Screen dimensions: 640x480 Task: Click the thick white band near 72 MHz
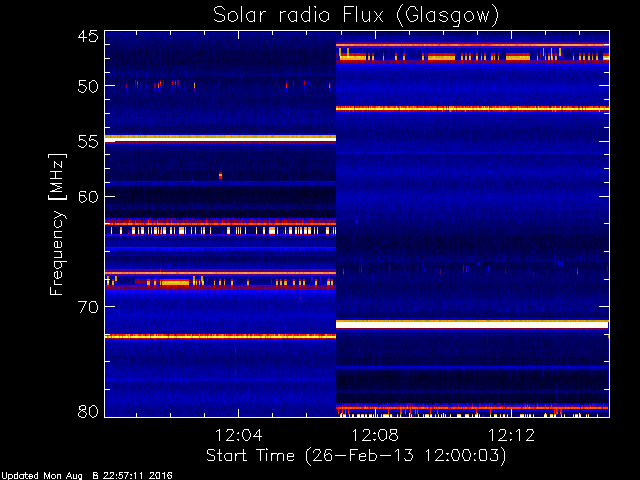coord(472,325)
